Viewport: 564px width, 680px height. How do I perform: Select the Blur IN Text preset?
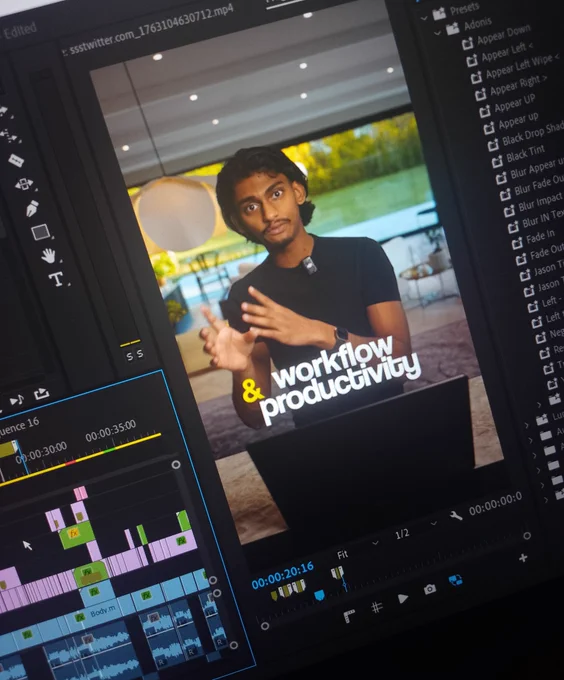pos(543,218)
